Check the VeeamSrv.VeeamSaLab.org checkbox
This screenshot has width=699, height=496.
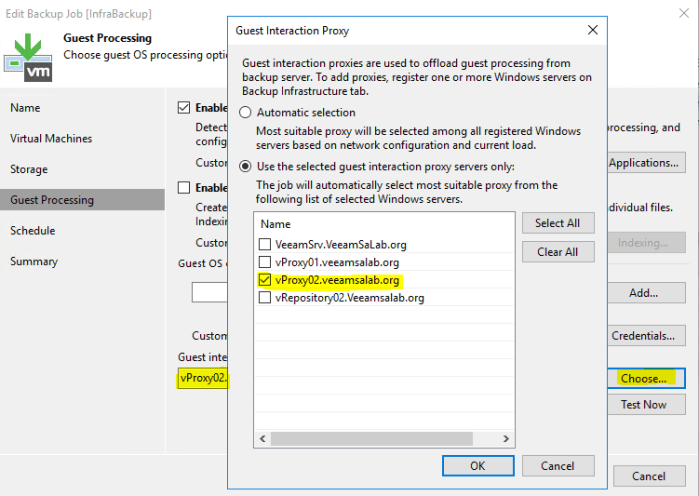point(265,244)
